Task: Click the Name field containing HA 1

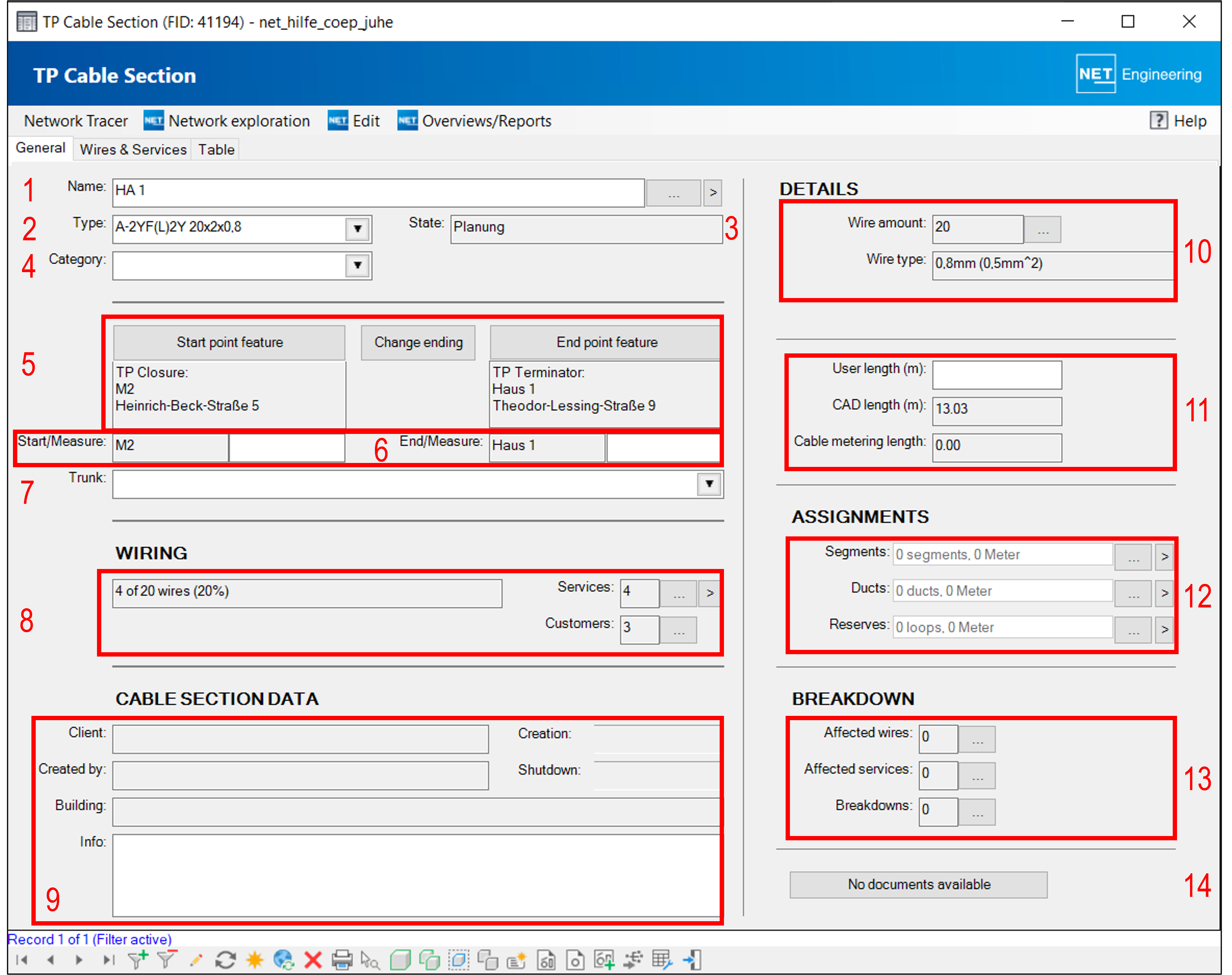Action: (x=378, y=193)
